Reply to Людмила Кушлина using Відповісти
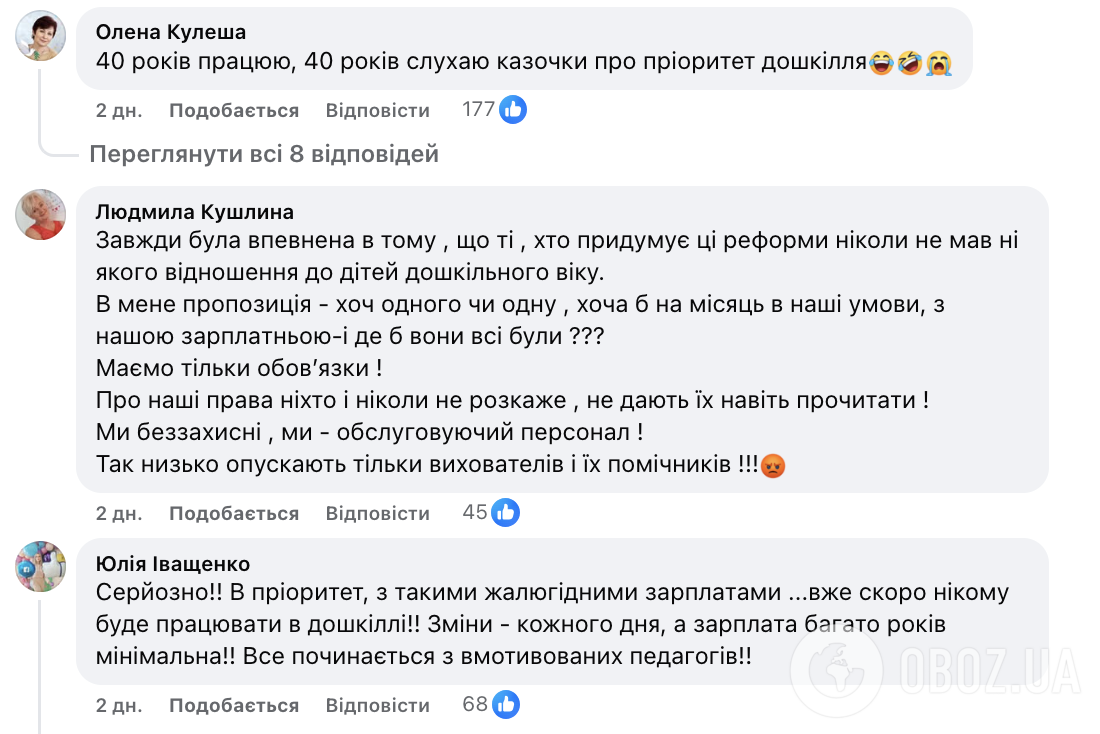The width and height of the screenshot is (1100, 734). coord(377,512)
